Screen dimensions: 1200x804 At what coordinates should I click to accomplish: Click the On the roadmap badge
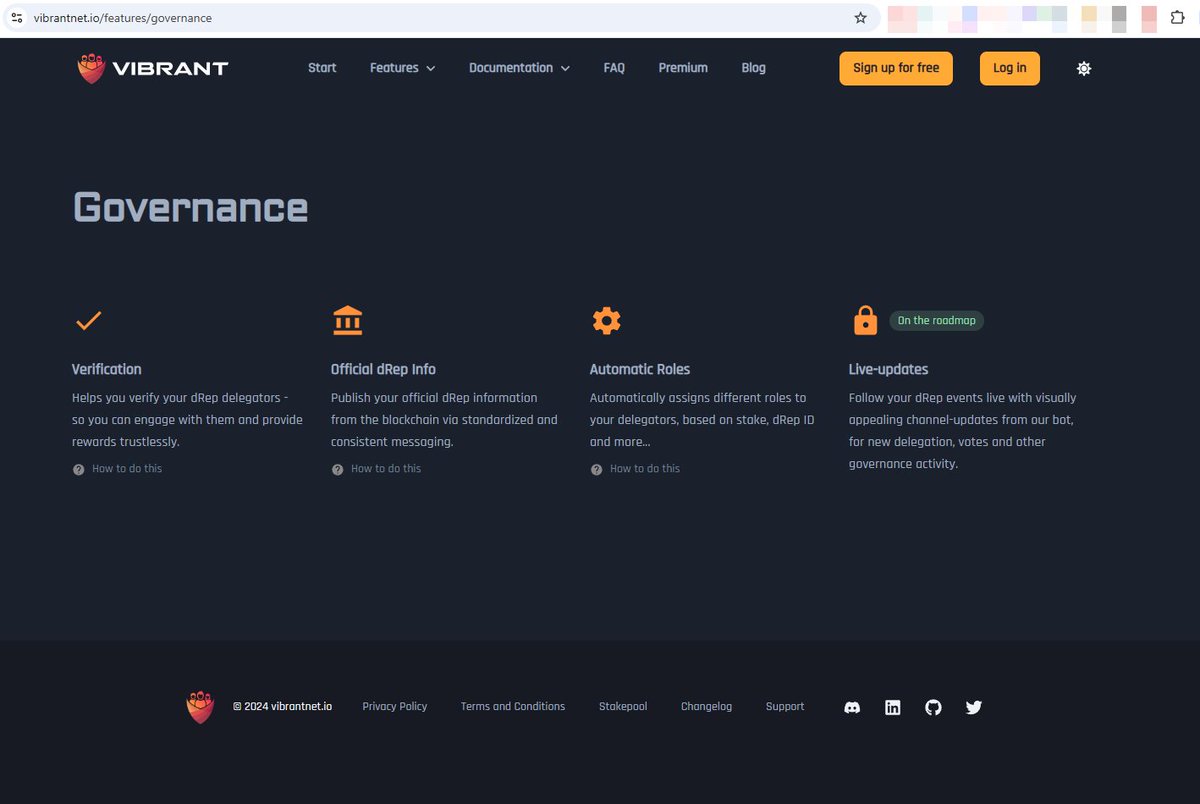click(936, 321)
